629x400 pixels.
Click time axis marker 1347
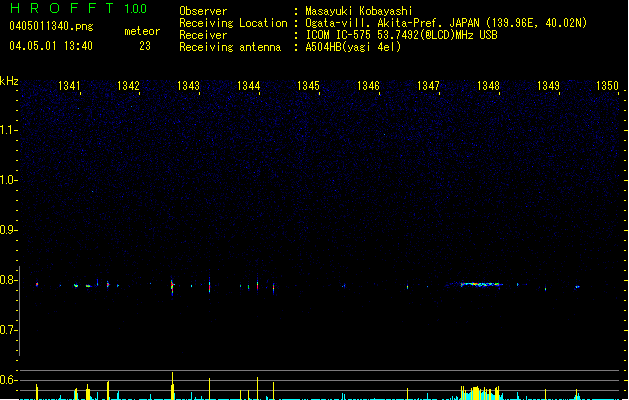428,86
